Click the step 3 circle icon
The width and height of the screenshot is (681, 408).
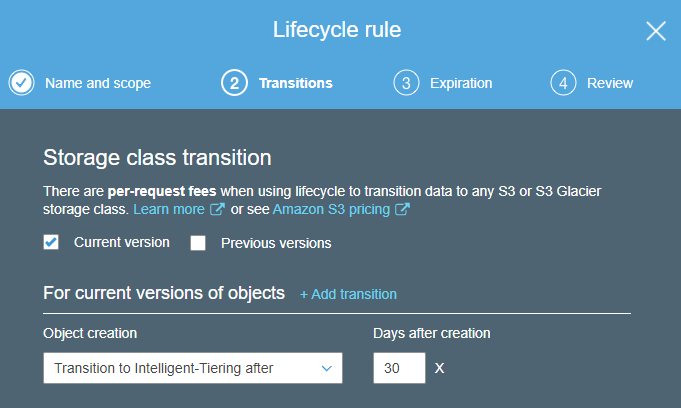[x=406, y=83]
